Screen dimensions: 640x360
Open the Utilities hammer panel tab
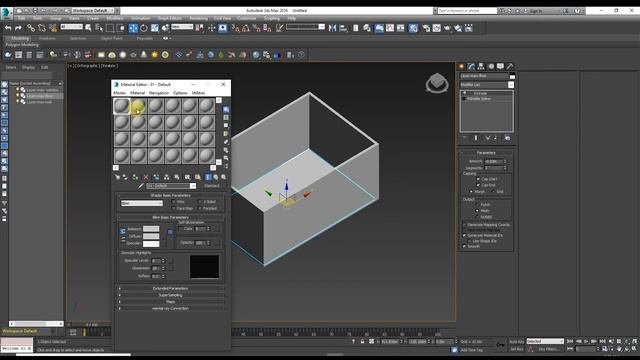(510, 66)
